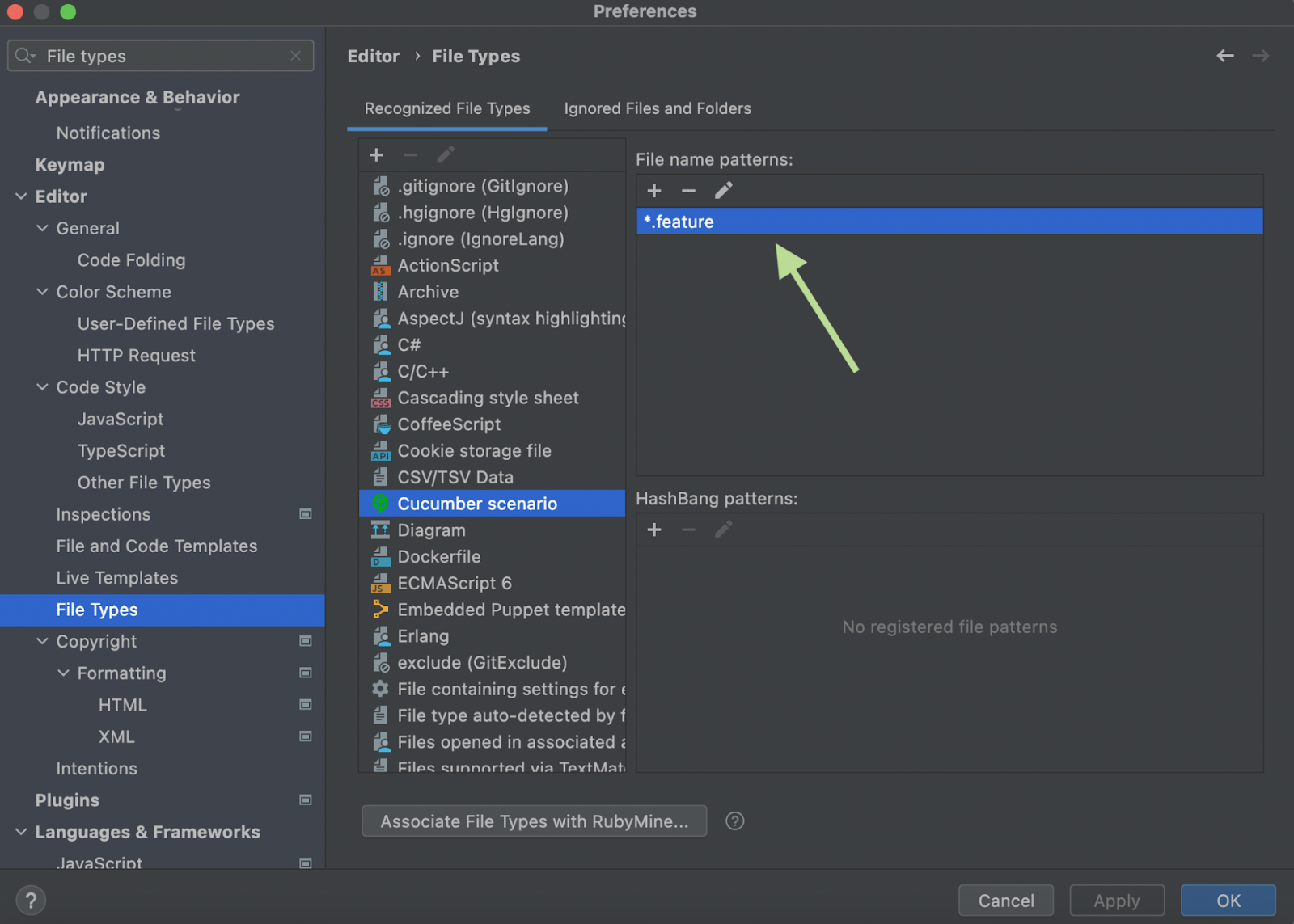Edit the selected file name pattern
The height and width of the screenshot is (924, 1294).
(723, 190)
